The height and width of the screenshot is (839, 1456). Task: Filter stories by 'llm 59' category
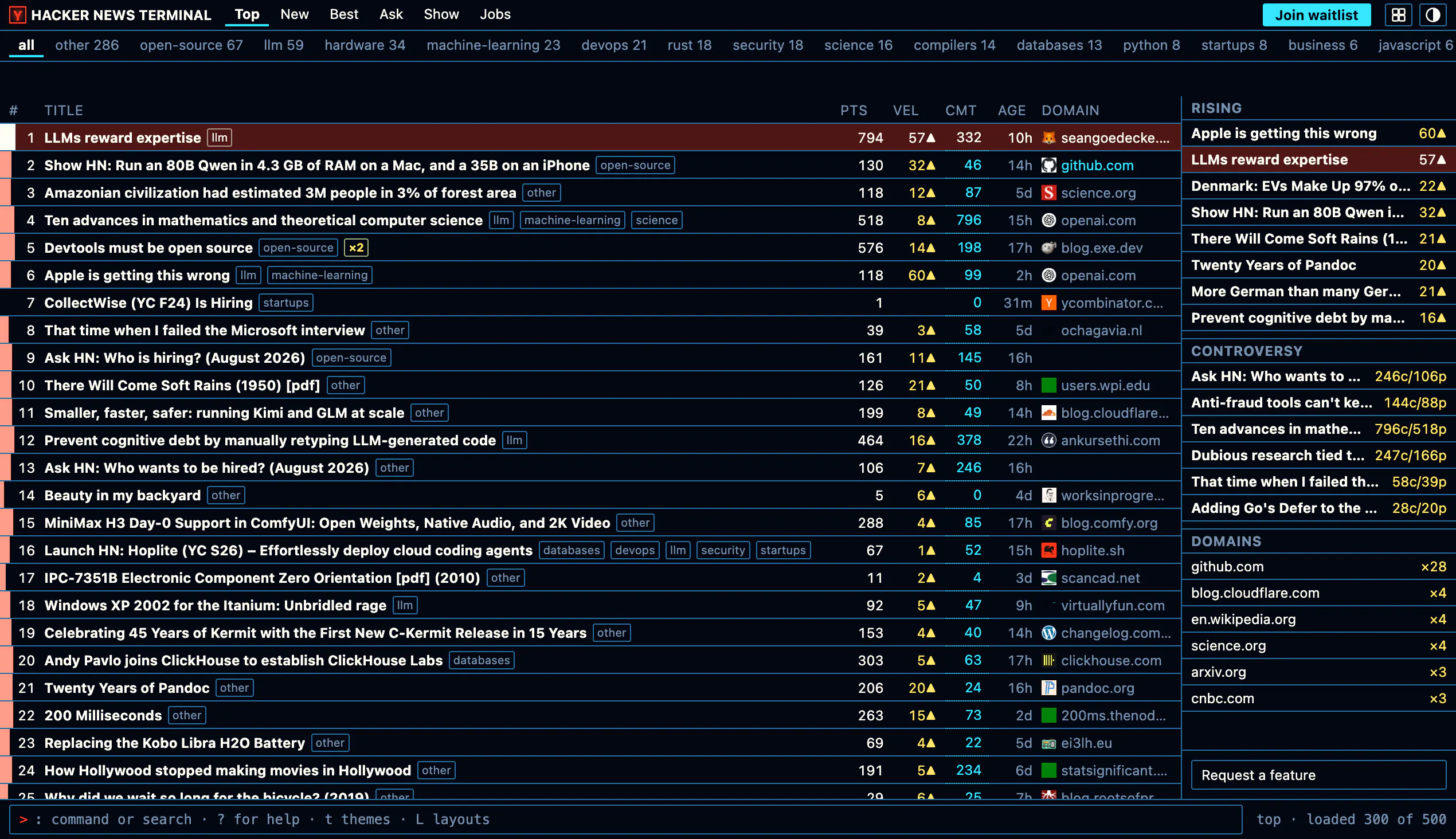coord(284,45)
